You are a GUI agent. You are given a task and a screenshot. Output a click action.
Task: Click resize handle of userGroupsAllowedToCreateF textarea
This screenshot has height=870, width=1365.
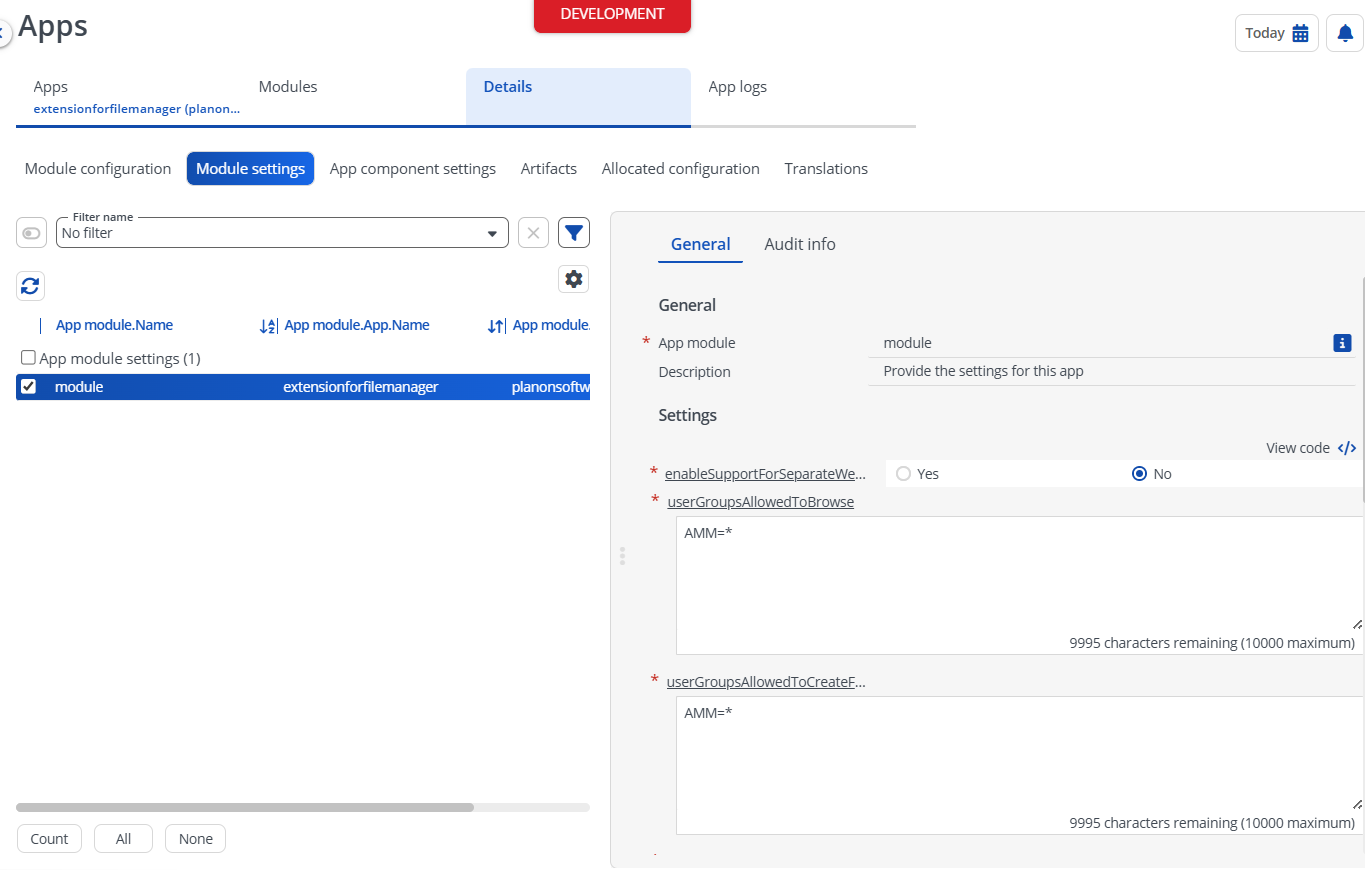click(x=1357, y=804)
